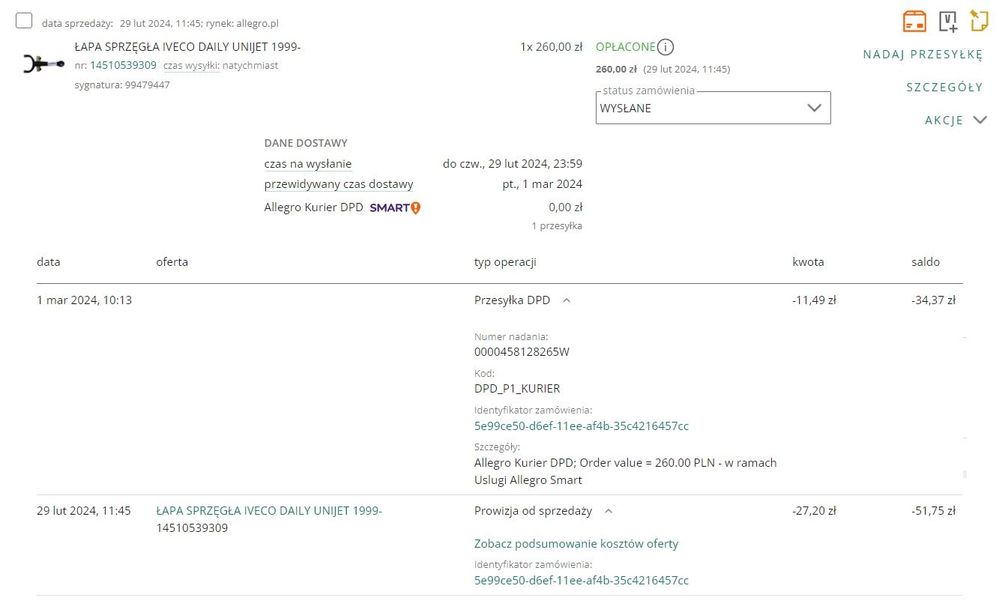Tick the order selection checkbox

(x=24, y=21)
